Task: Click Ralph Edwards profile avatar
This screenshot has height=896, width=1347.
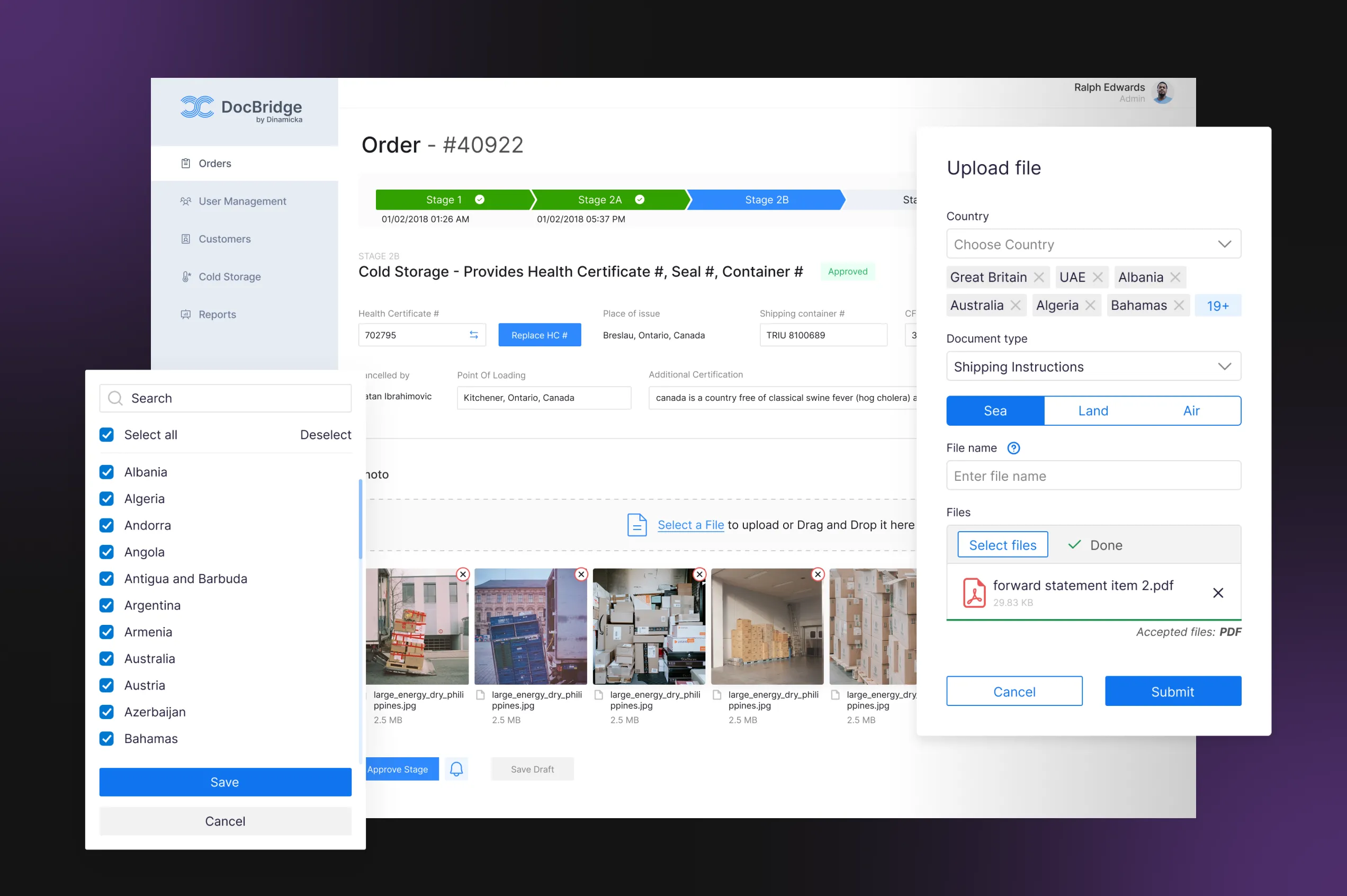Action: tap(1162, 92)
